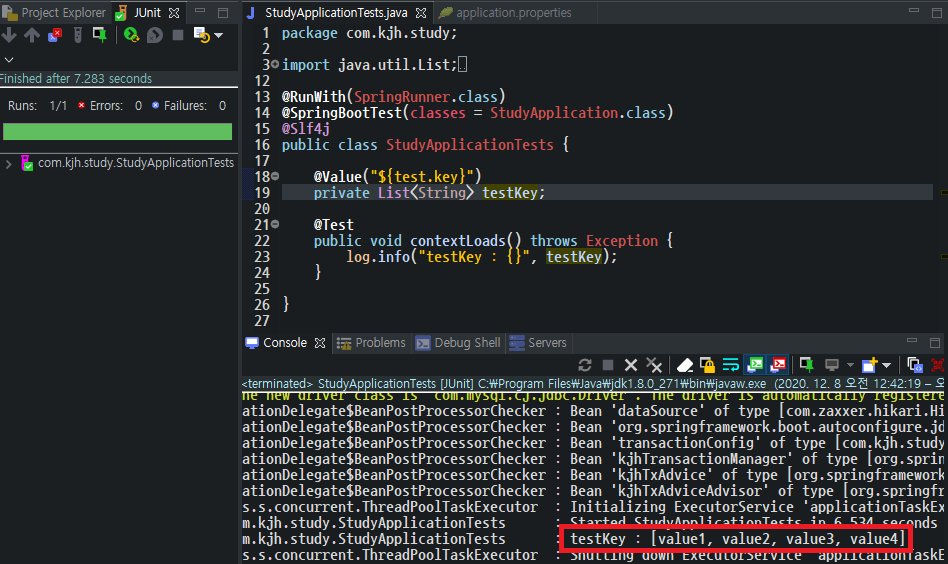
Task: Pin the console with green pin
Action: [x=806, y=365]
